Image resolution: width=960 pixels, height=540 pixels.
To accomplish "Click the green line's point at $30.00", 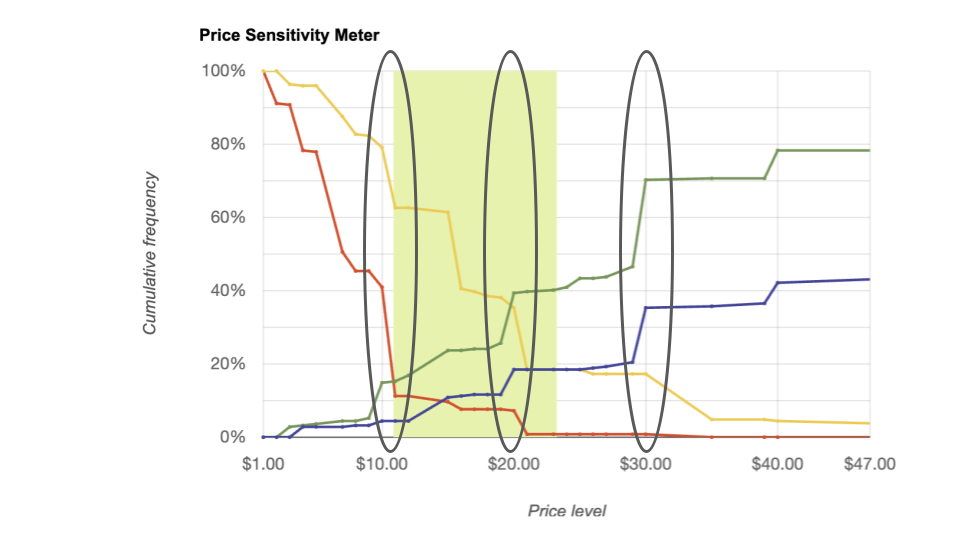I will pyautogui.click(x=645, y=180).
